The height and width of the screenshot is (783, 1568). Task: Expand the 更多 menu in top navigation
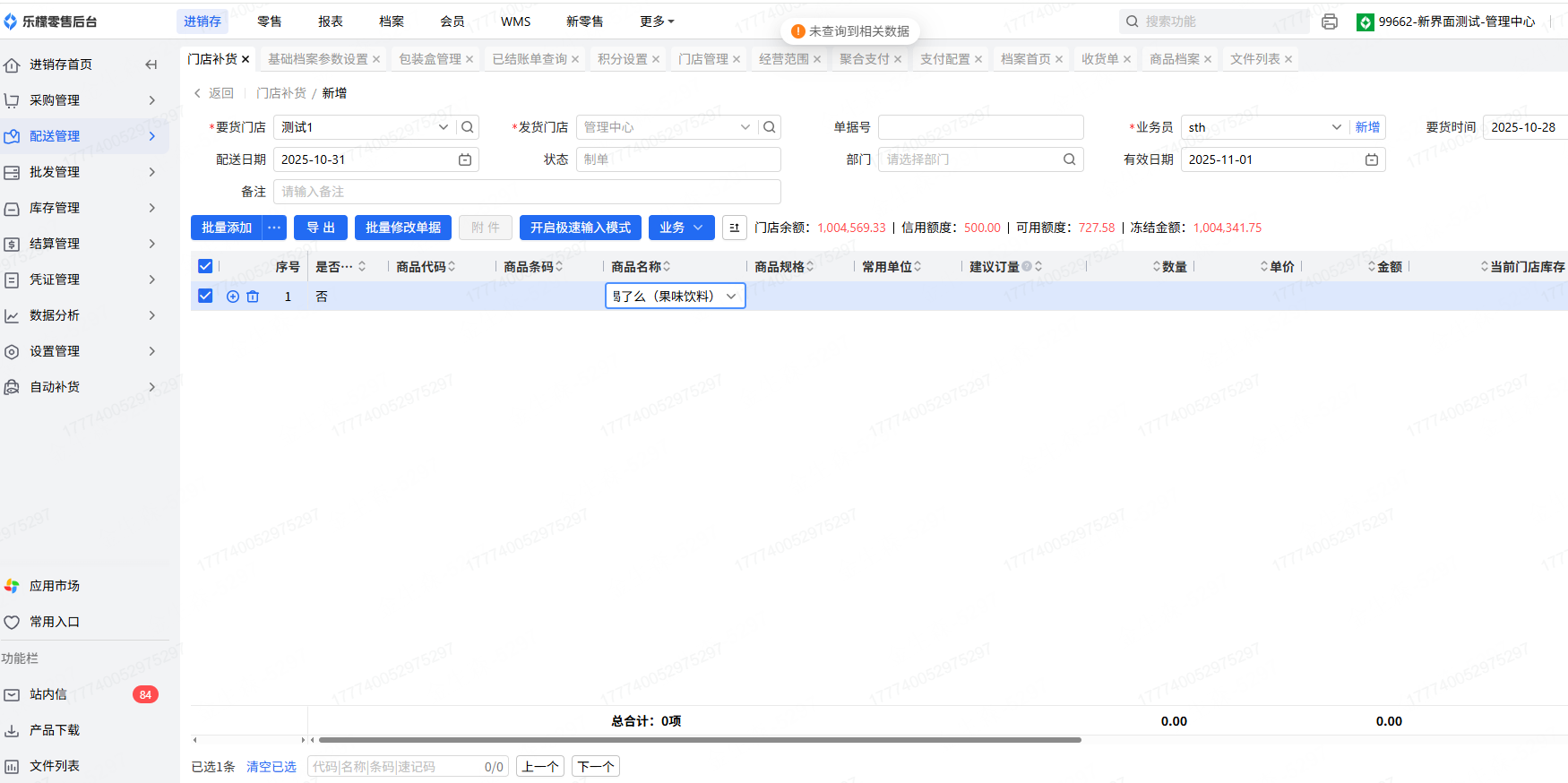point(657,22)
